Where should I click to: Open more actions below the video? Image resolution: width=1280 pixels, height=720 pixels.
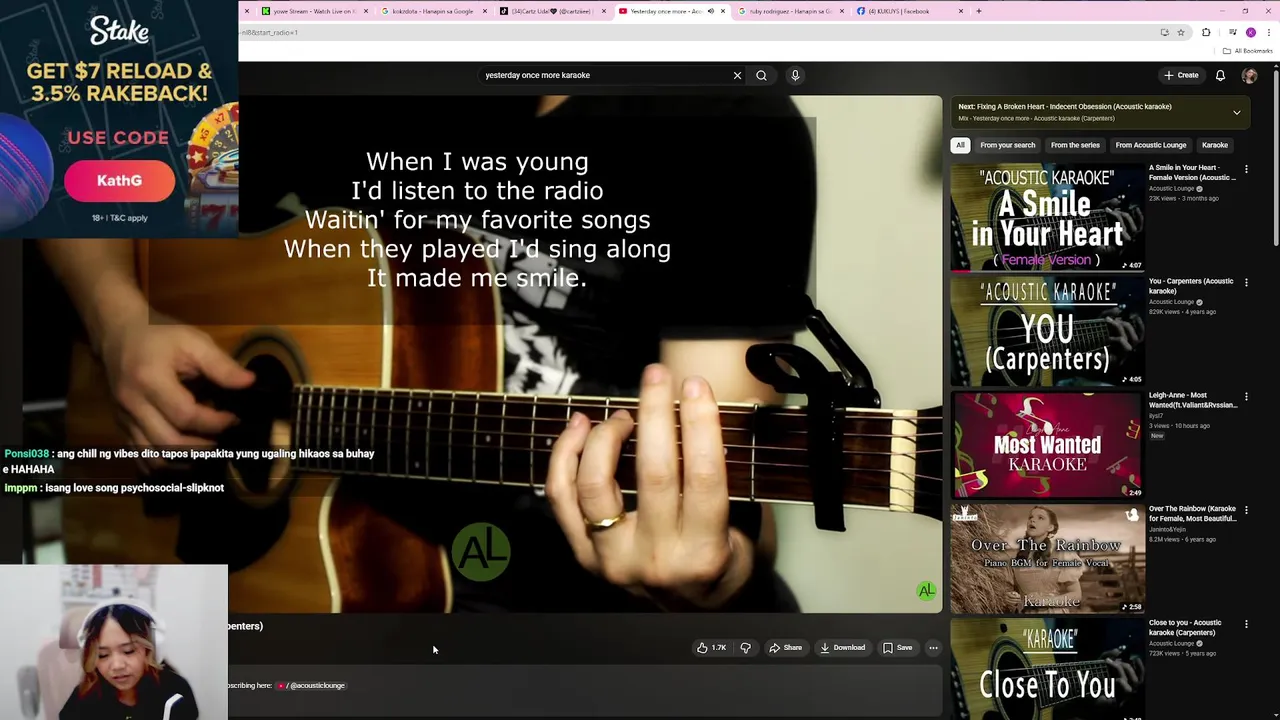tap(933, 648)
